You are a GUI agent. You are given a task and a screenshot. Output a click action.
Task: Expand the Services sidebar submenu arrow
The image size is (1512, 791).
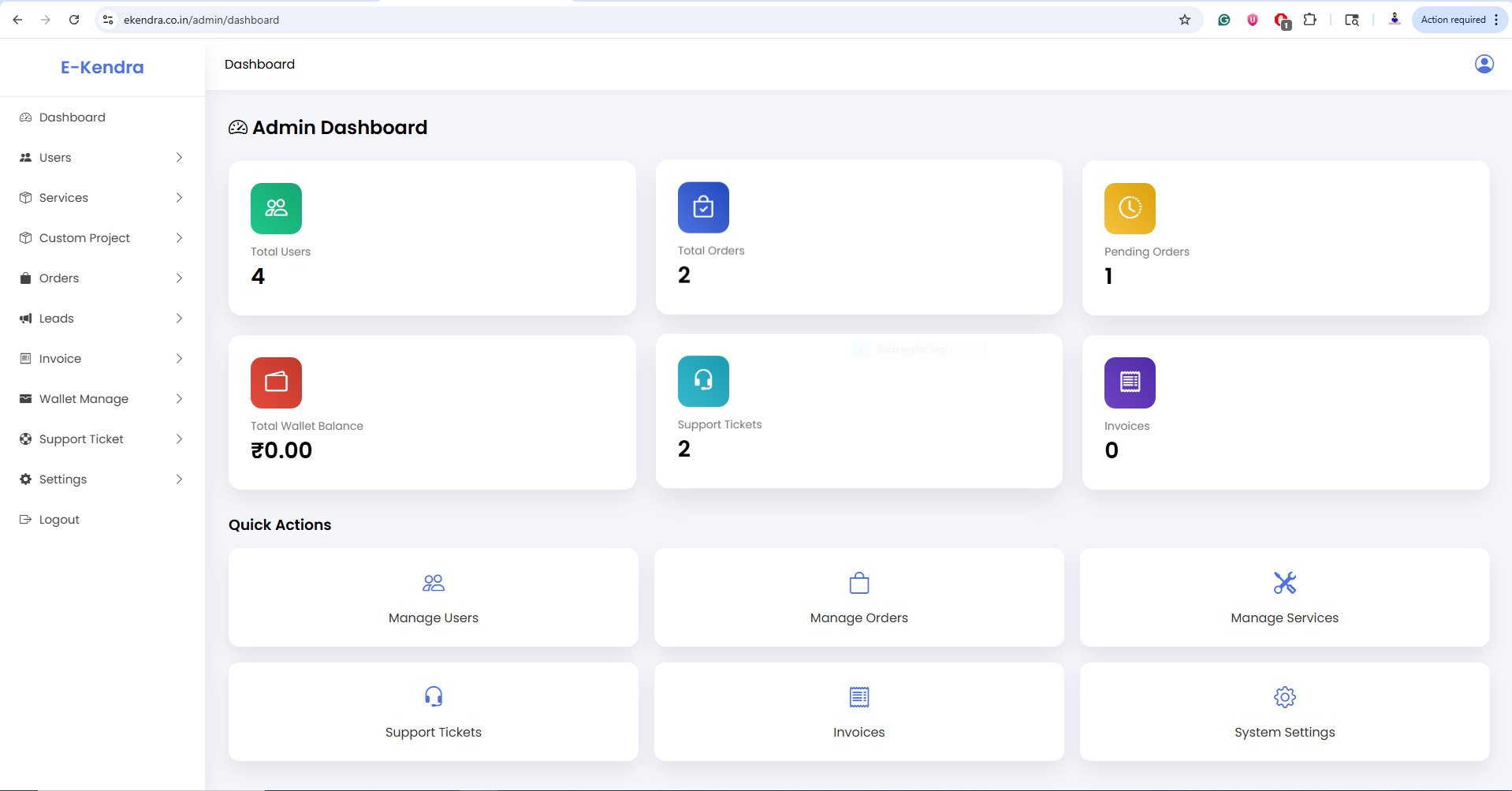[x=179, y=198]
